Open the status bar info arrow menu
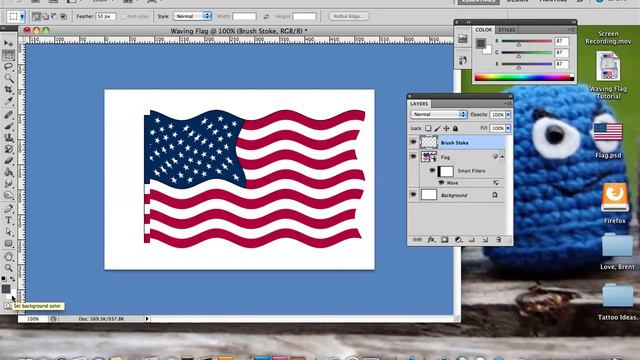 pos(147,319)
